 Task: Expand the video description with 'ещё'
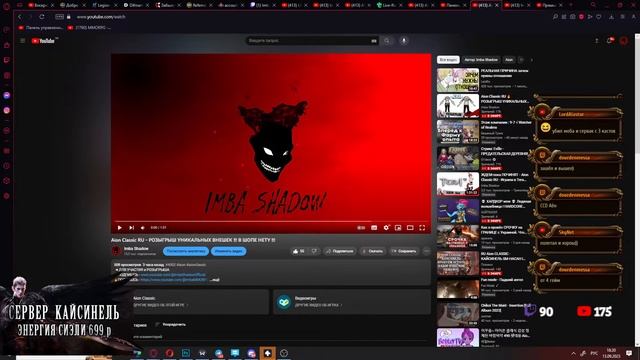pyautogui.click(x=216, y=280)
